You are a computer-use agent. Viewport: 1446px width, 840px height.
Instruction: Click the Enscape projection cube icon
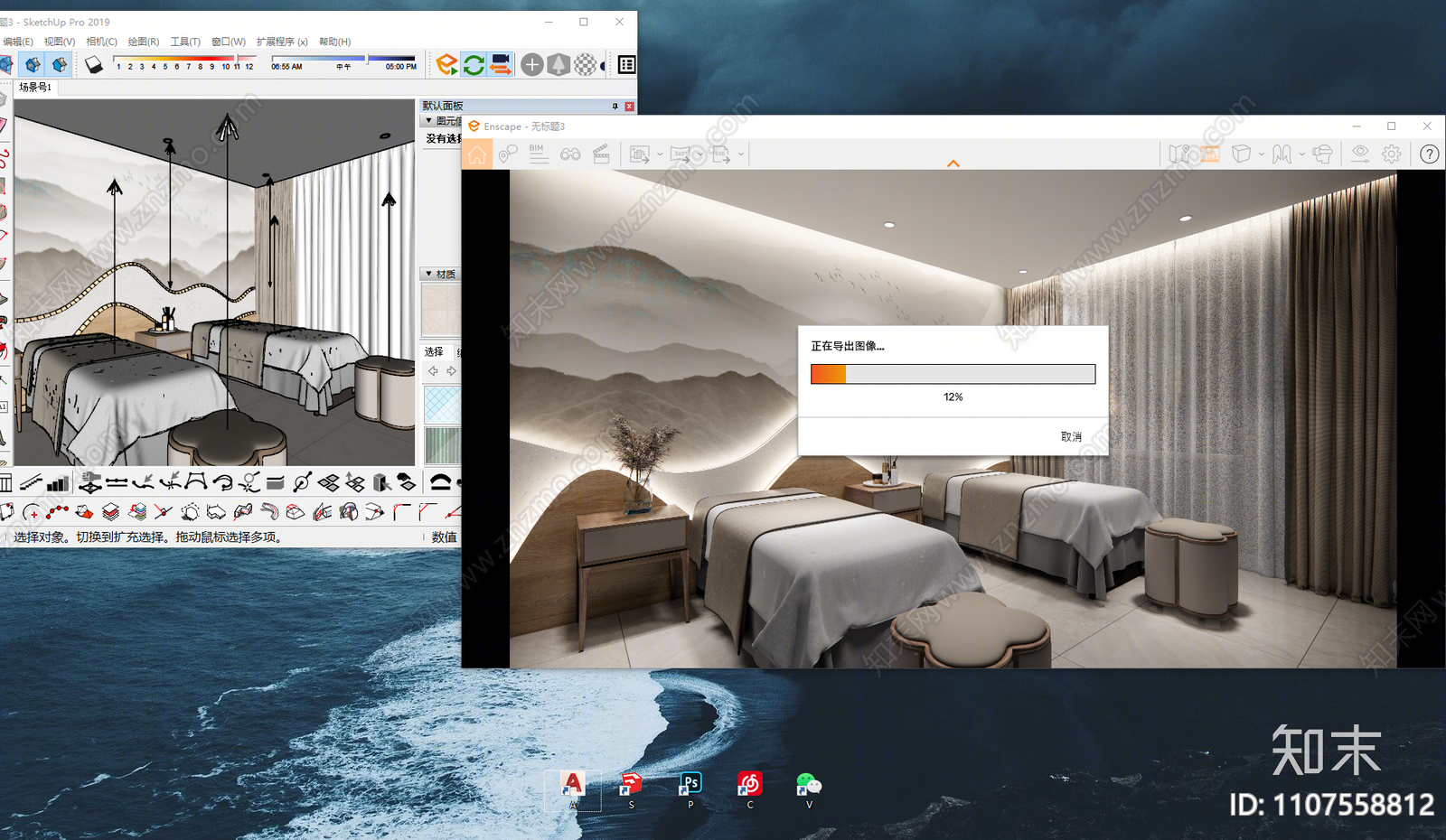(1242, 154)
